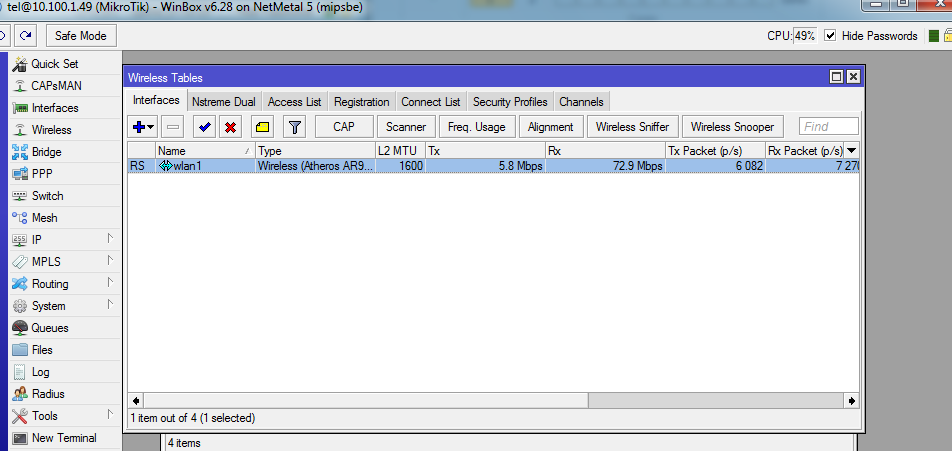The image size is (952, 460).
Task: Click the wlan1 interface icon
Action: tap(165, 166)
